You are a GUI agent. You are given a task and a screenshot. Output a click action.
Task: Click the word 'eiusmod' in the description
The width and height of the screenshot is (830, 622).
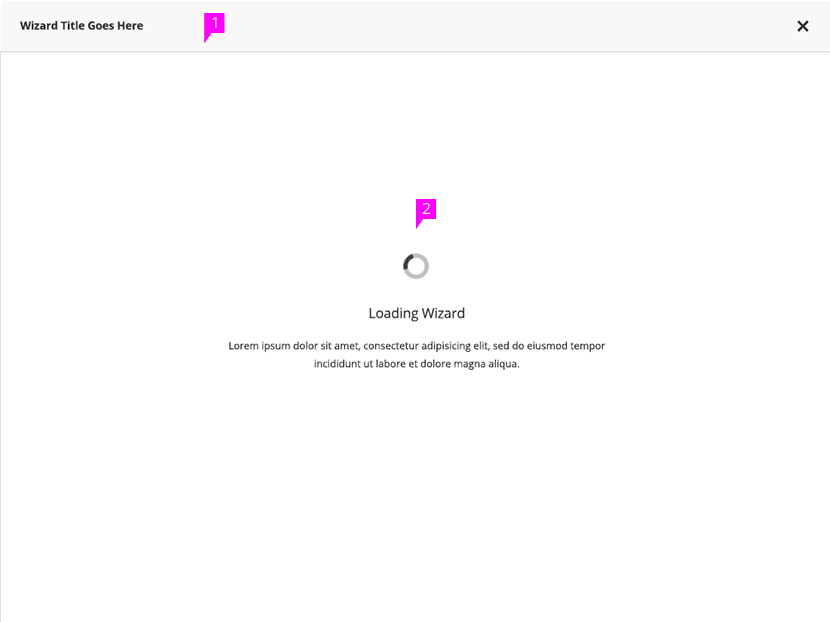(547, 346)
